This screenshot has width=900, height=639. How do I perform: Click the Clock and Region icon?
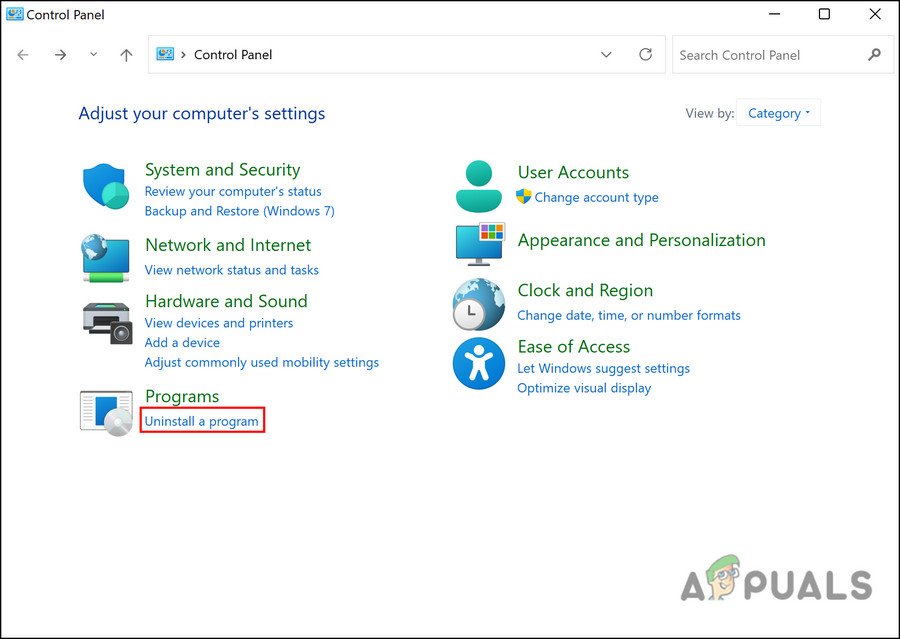(x=479, y=304)
